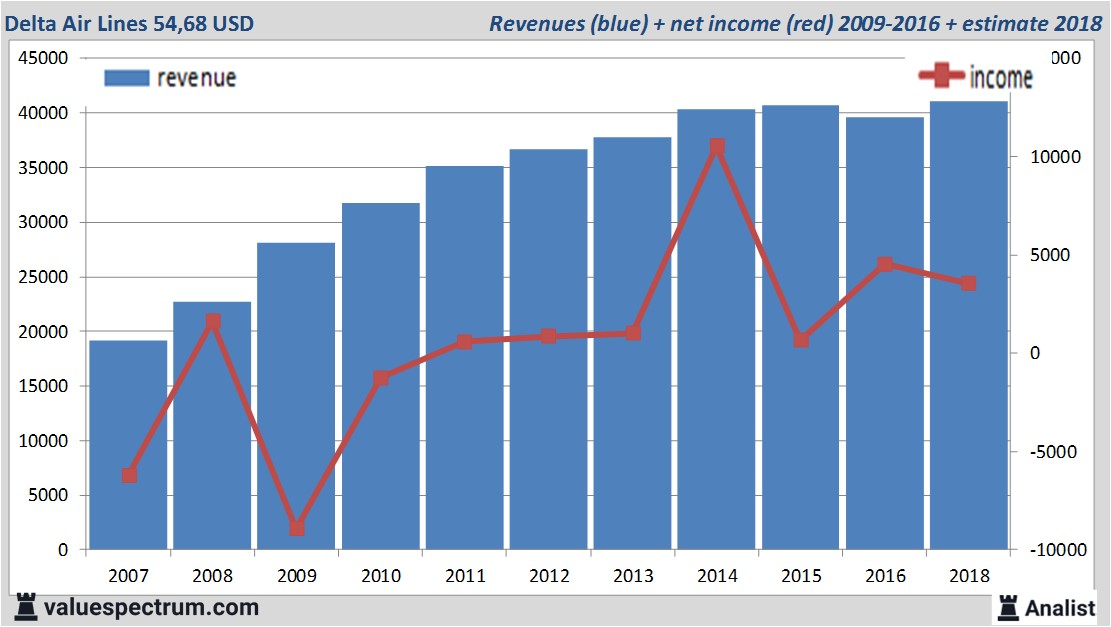
Task: Select the 2009 revenue bar
Action: pyautogui.click(x=296, y=396)
